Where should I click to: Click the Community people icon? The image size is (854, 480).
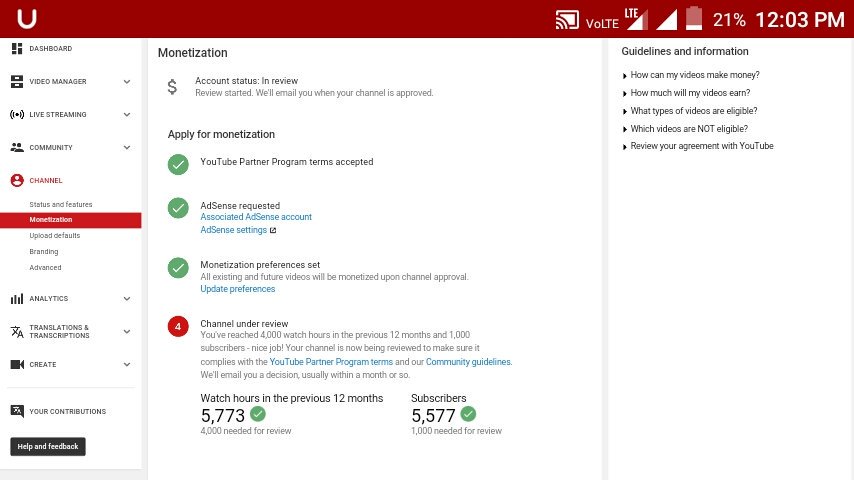click(17, 147)
